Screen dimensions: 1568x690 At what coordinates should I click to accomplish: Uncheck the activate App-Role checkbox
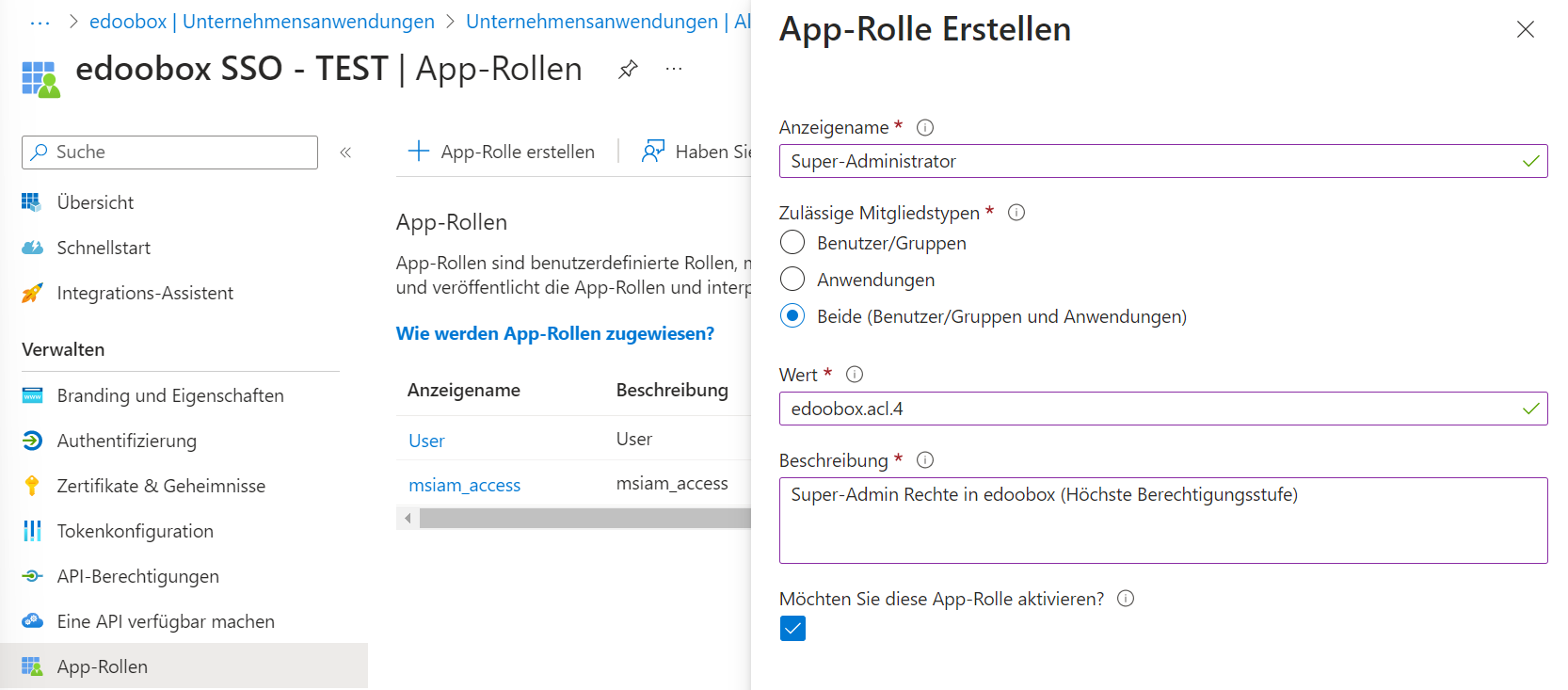pos(792,629)
